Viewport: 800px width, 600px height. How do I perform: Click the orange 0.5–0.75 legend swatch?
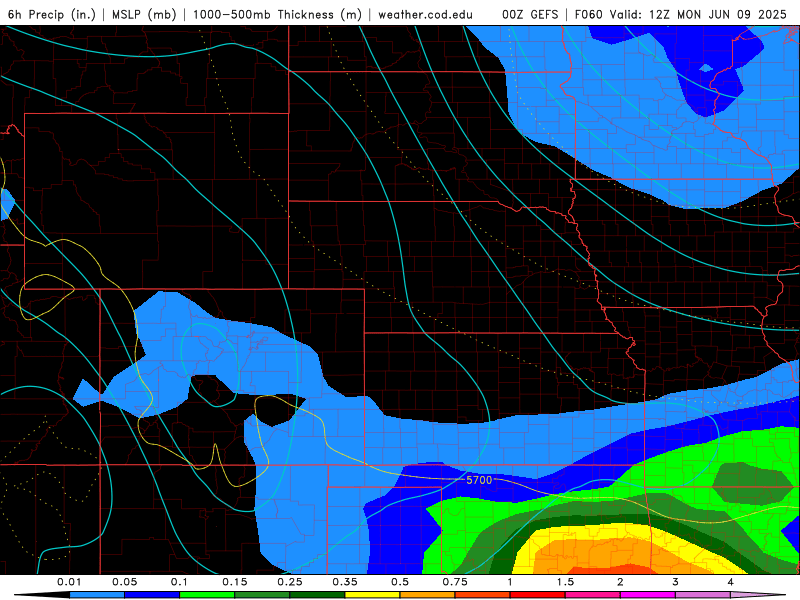[x=428, y=595]
